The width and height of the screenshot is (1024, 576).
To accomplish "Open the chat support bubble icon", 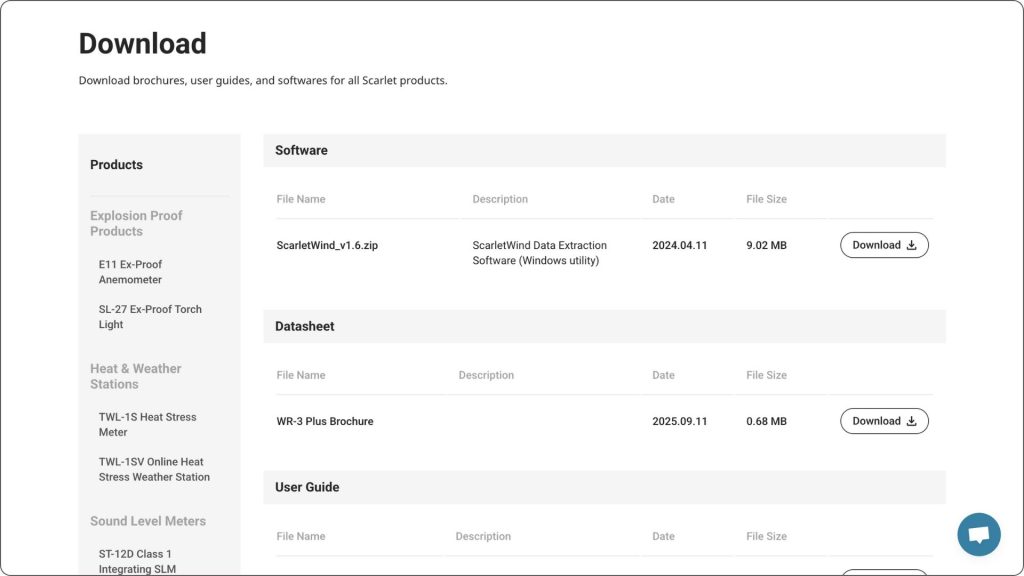I will [978, 534].
